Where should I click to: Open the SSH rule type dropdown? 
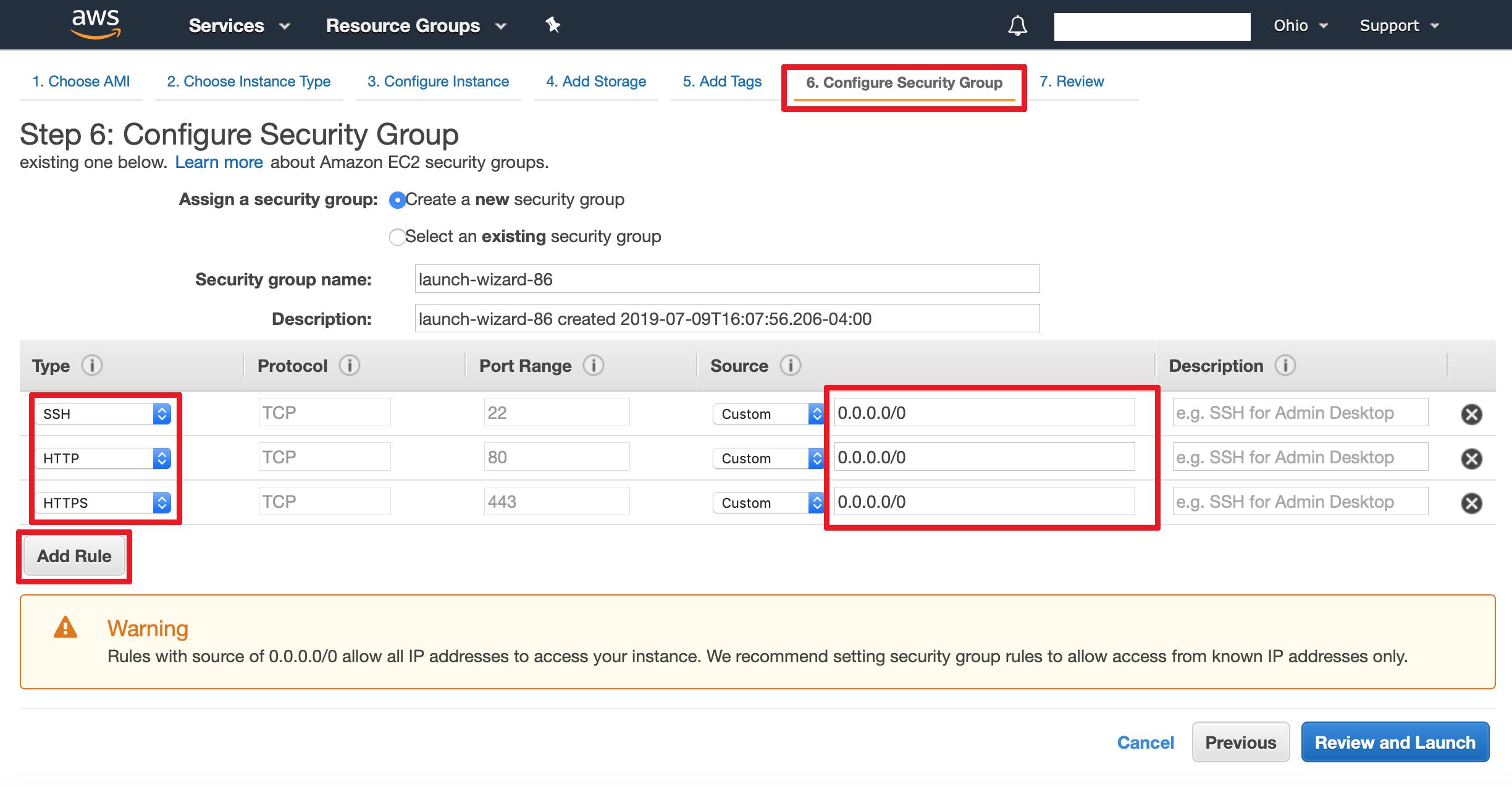pyautogui.click(x=103, y=414)
